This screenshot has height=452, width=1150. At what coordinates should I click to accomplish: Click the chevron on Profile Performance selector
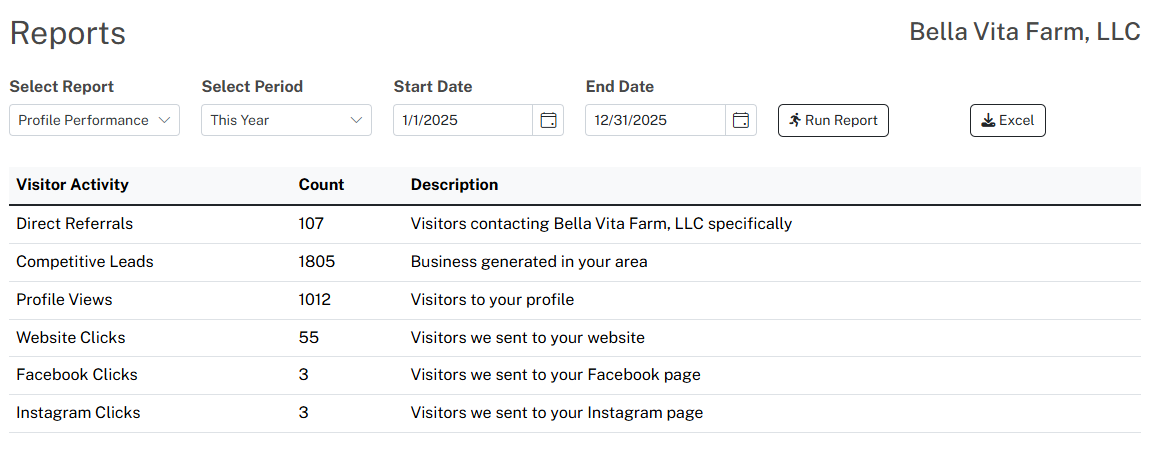pyautogui.click(x=164, y=120)
